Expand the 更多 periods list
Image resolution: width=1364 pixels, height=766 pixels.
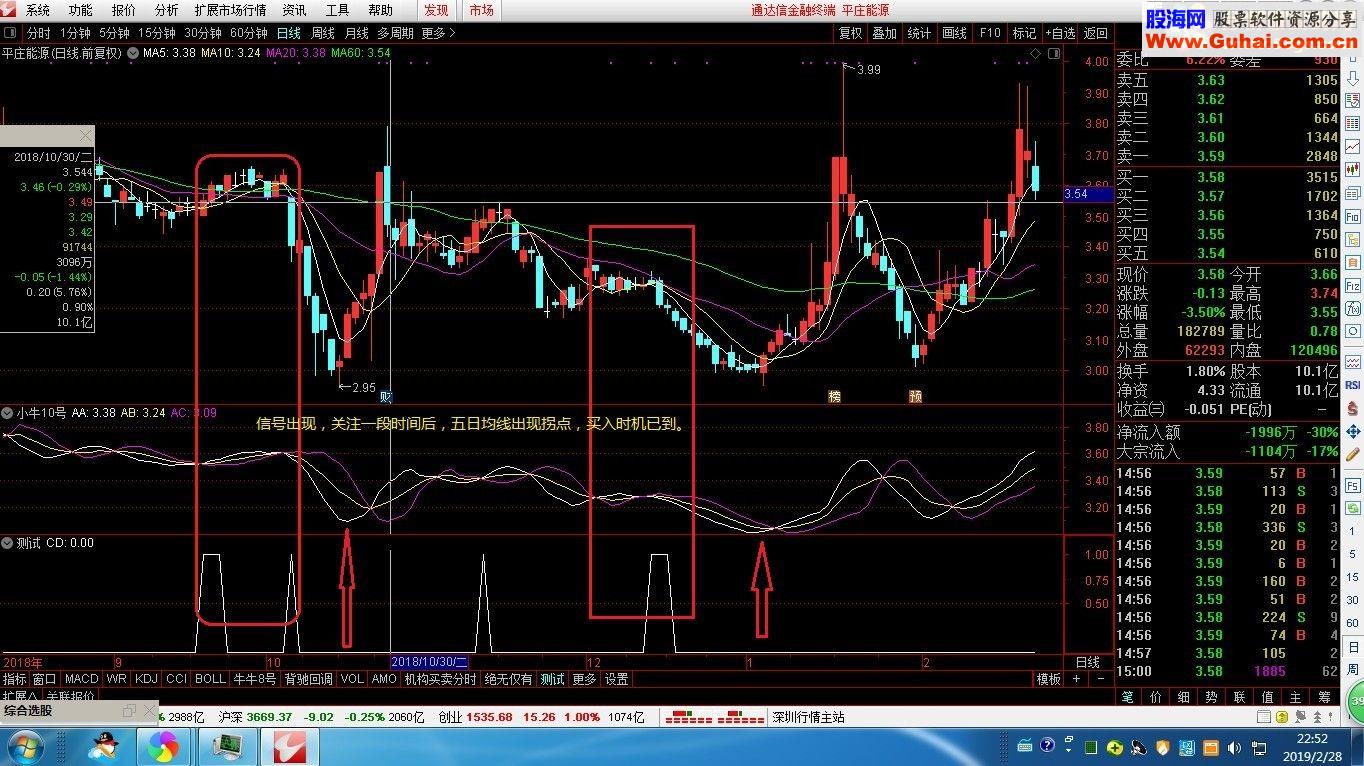[x=438, y=33]
